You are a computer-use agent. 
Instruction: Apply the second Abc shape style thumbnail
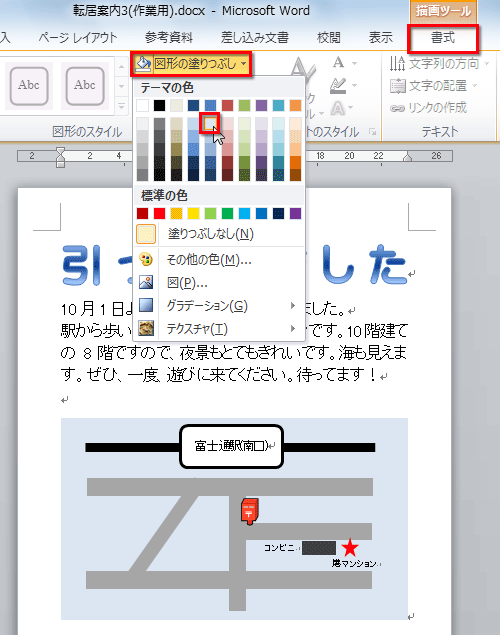coord(85,86)
